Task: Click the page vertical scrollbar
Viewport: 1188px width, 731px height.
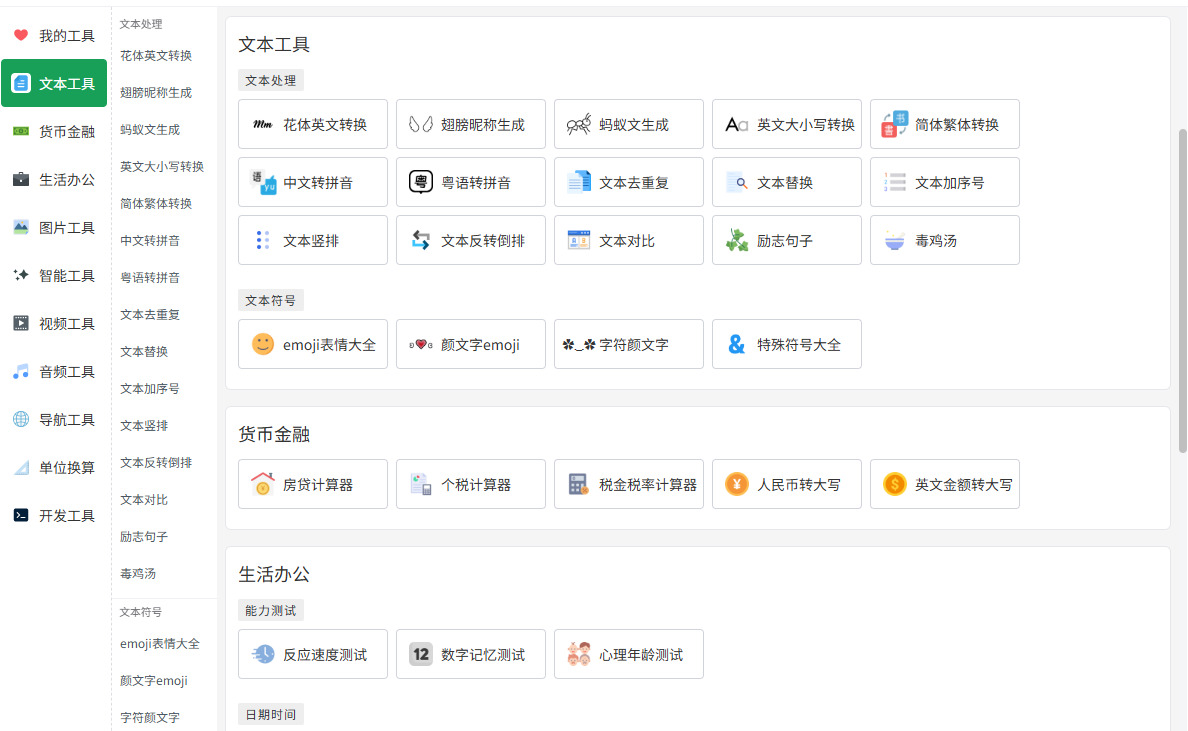Action: (x=1182, y=290)
